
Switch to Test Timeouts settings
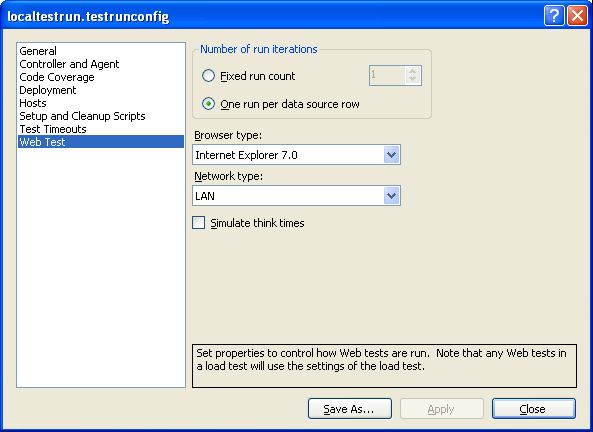53,129
